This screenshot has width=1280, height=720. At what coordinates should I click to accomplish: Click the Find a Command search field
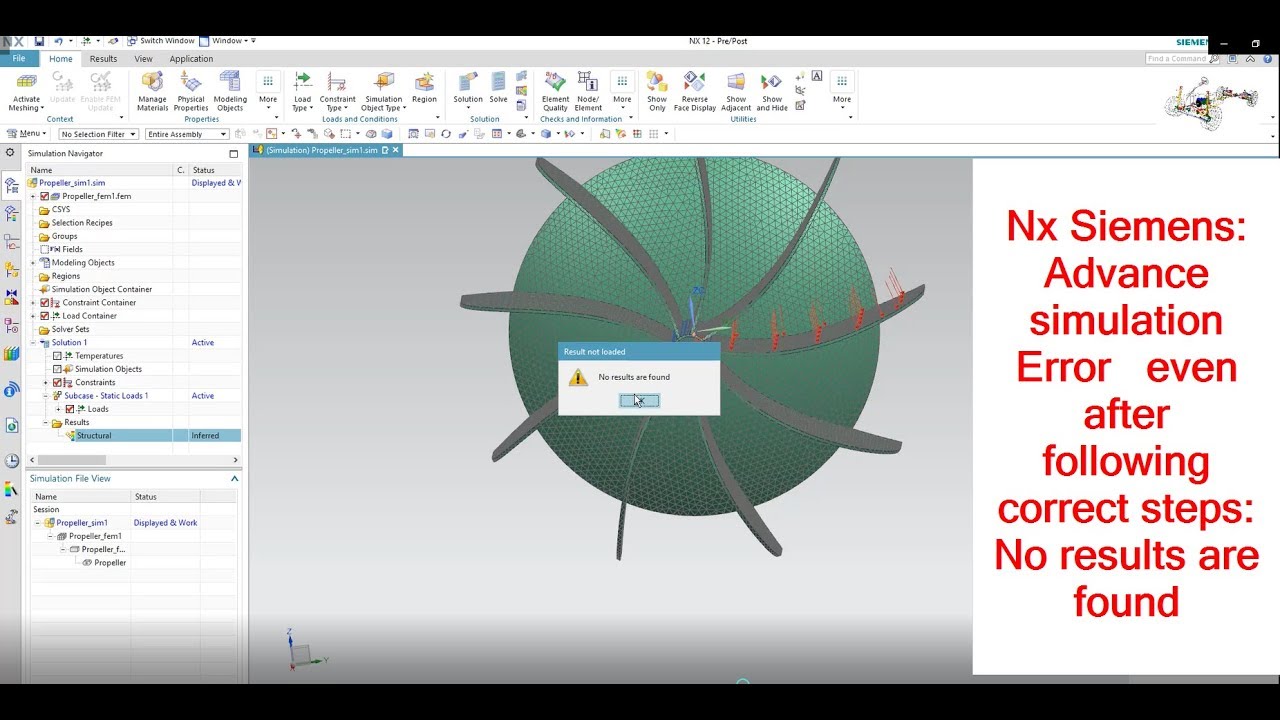pyautogui.click(x=1183, y=59)
